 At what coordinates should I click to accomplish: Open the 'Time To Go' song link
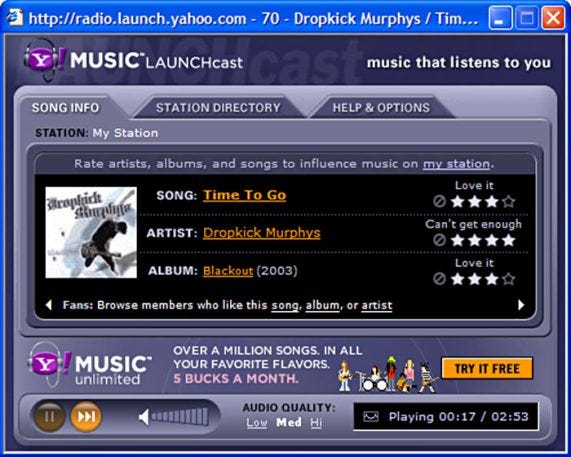[244, 195]
